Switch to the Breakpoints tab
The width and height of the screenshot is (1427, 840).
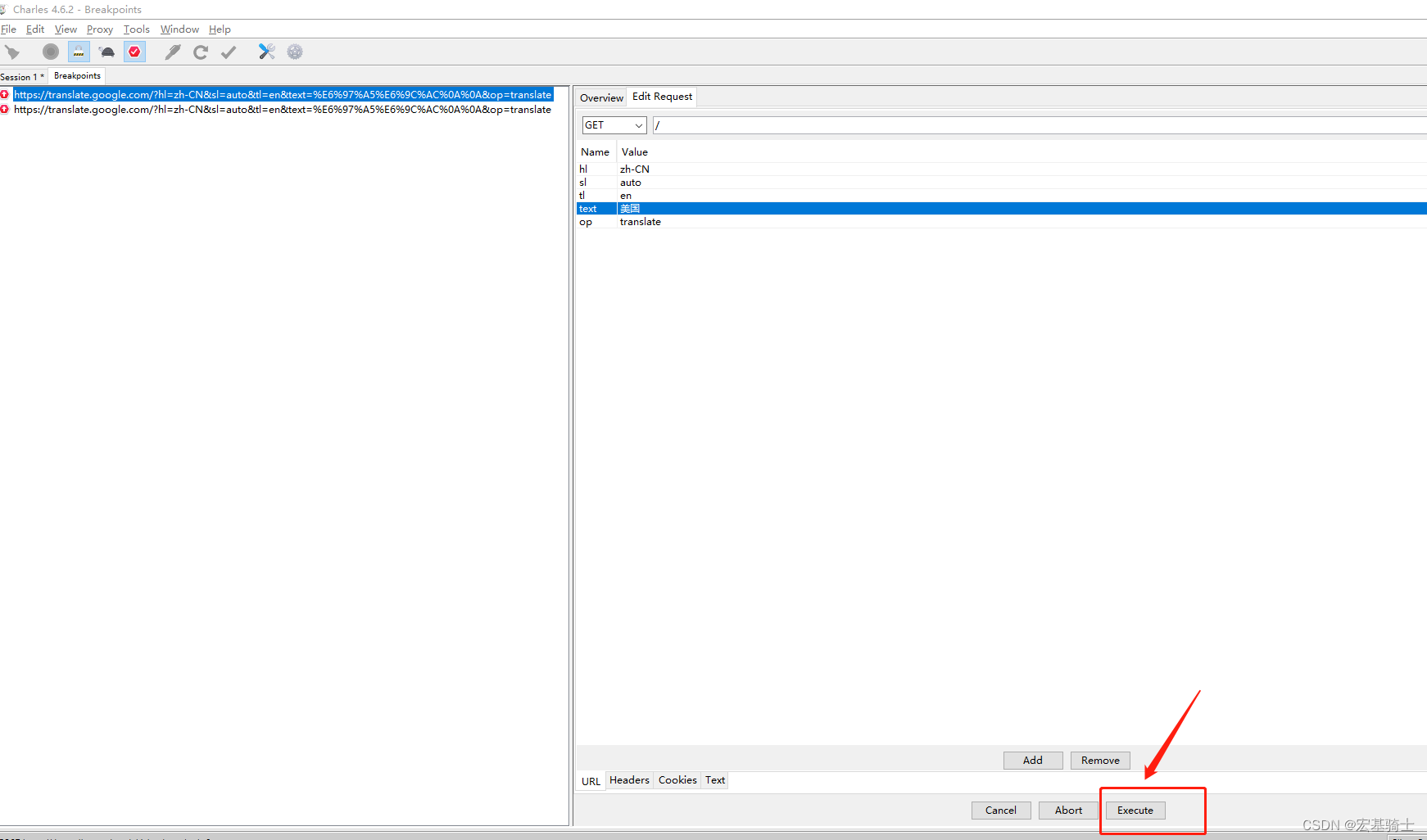click(77, 76)
